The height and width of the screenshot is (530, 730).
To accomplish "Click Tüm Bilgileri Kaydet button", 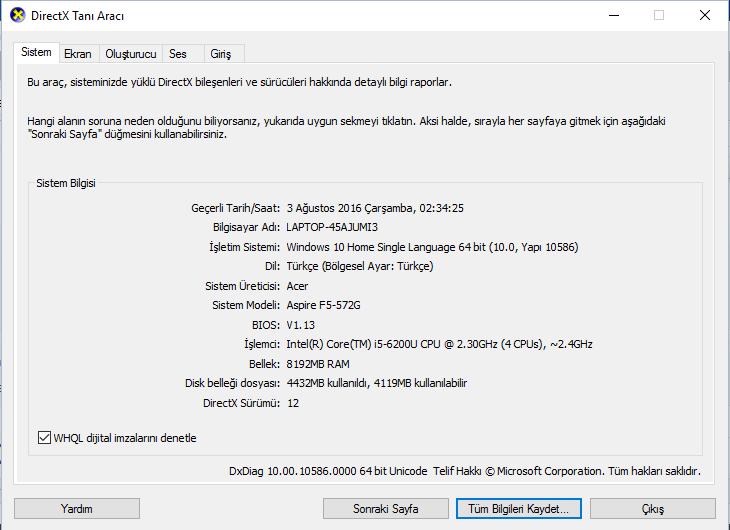I will tap(519, 509).
